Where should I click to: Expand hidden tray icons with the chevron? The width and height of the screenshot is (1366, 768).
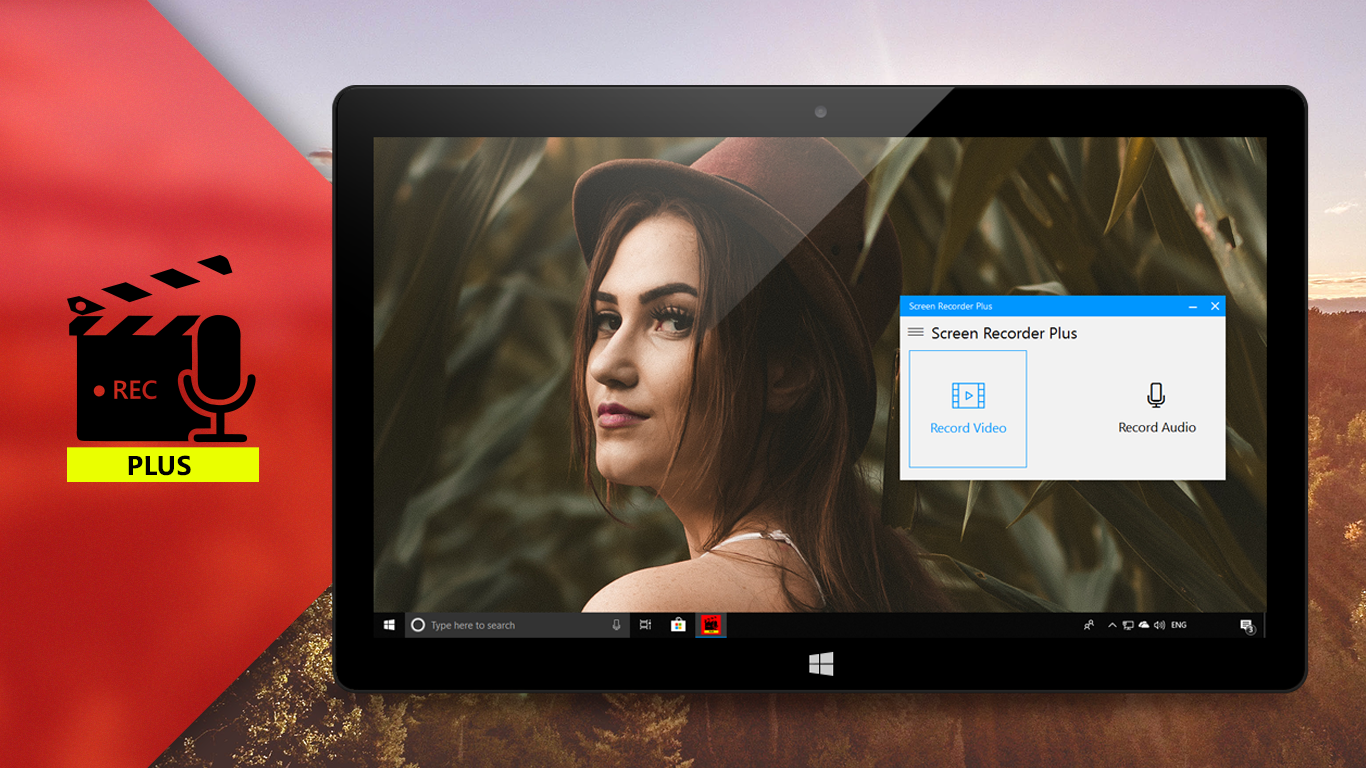[x=1112, y=625]
